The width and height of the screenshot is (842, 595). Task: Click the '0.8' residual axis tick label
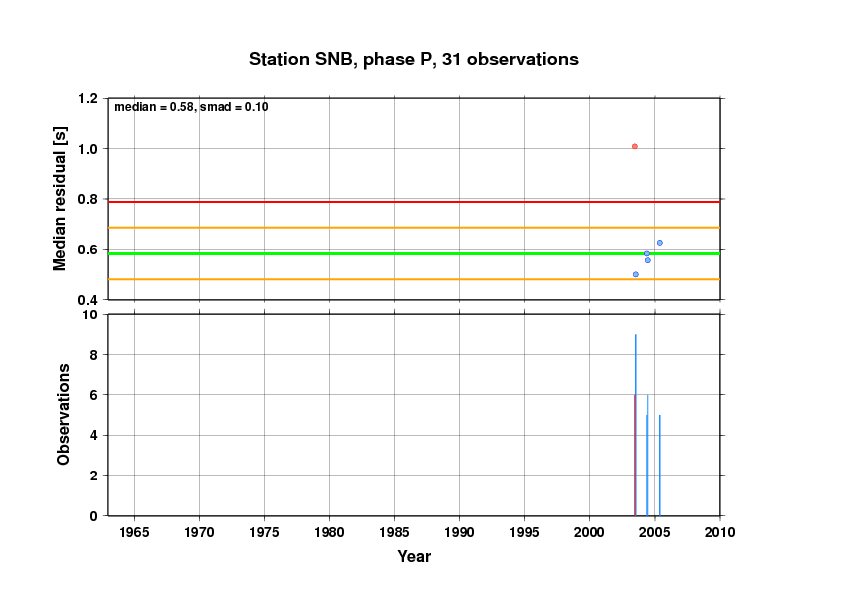tap(88, 199)
